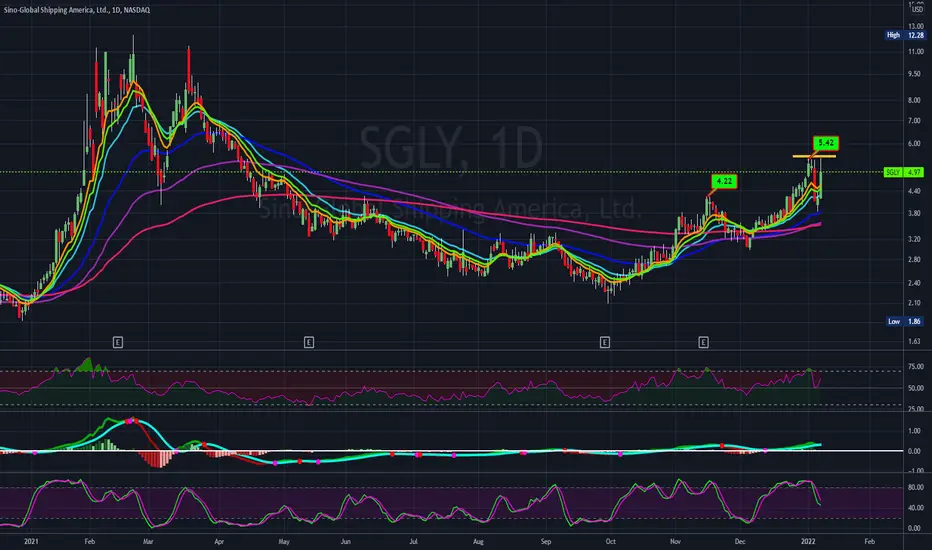Image resolution: width=932 pixels, height=550 pixels.
Task: Click the green 5.42 price callout
Action: (826, 143)
